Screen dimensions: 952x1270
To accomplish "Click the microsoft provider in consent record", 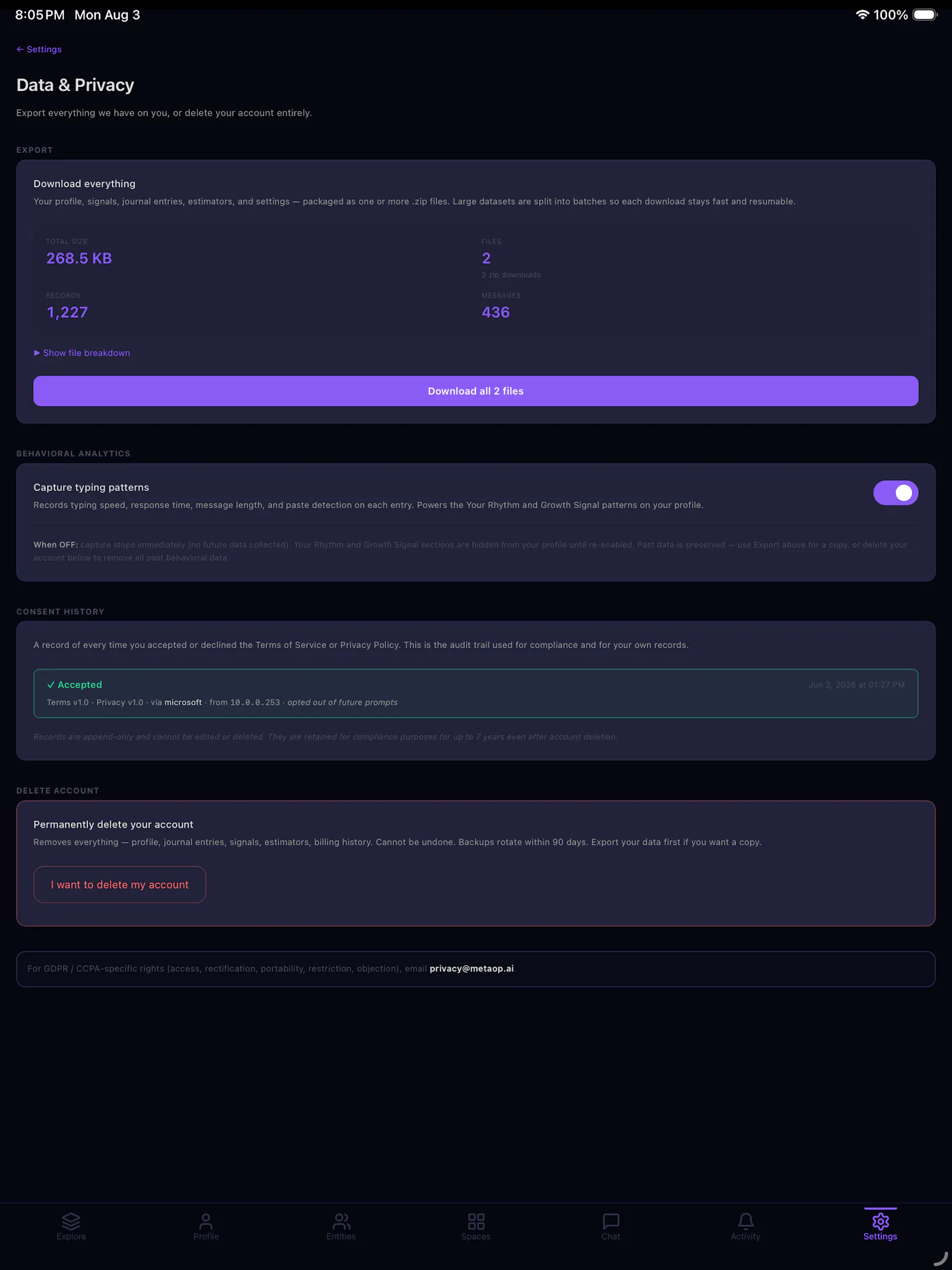I will coord(183,702).
